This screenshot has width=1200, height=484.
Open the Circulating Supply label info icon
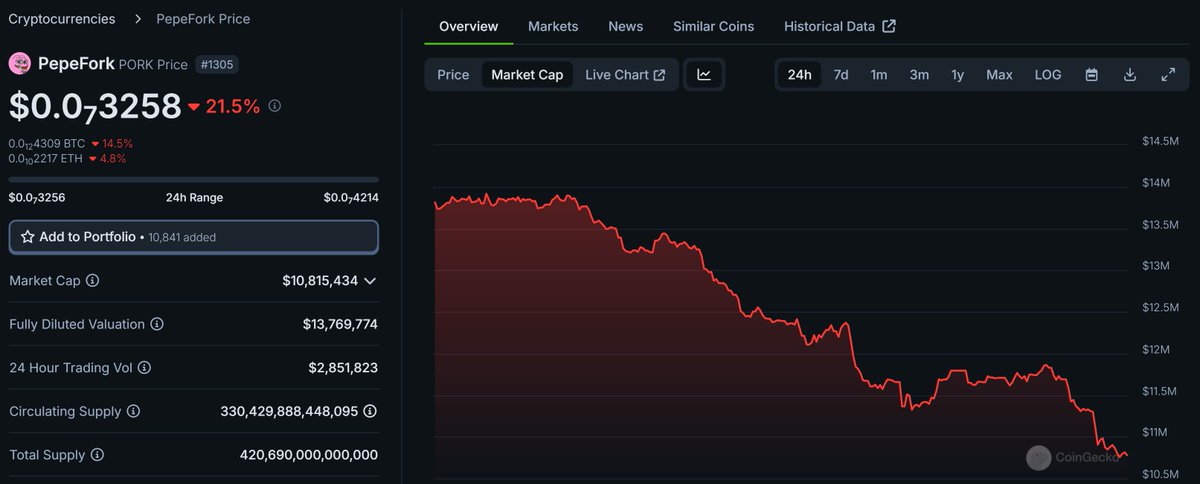(x=133, y=411)
